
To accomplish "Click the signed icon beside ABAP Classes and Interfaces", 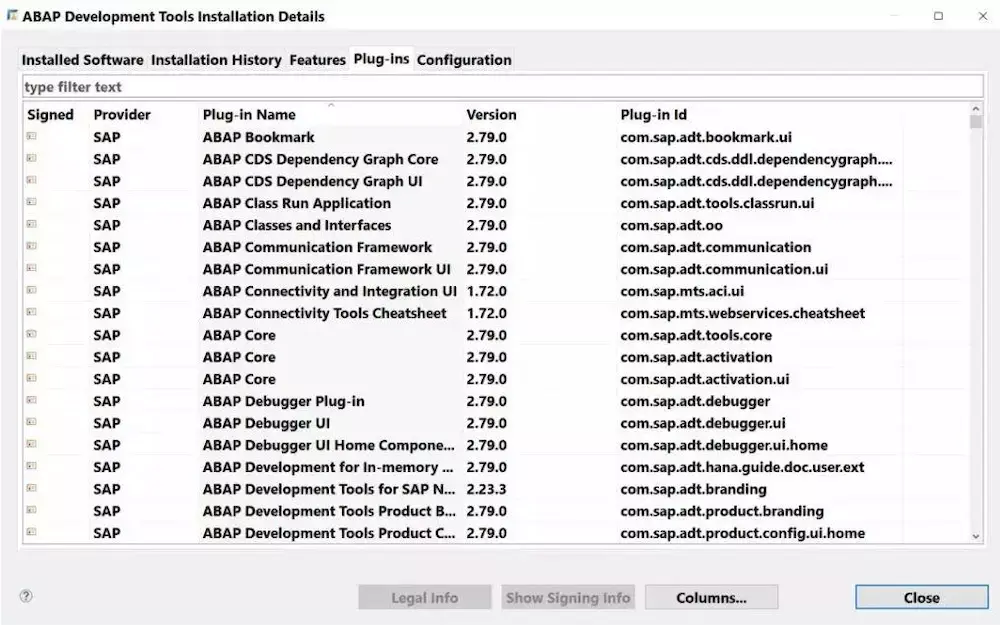I will click(32, 225).
